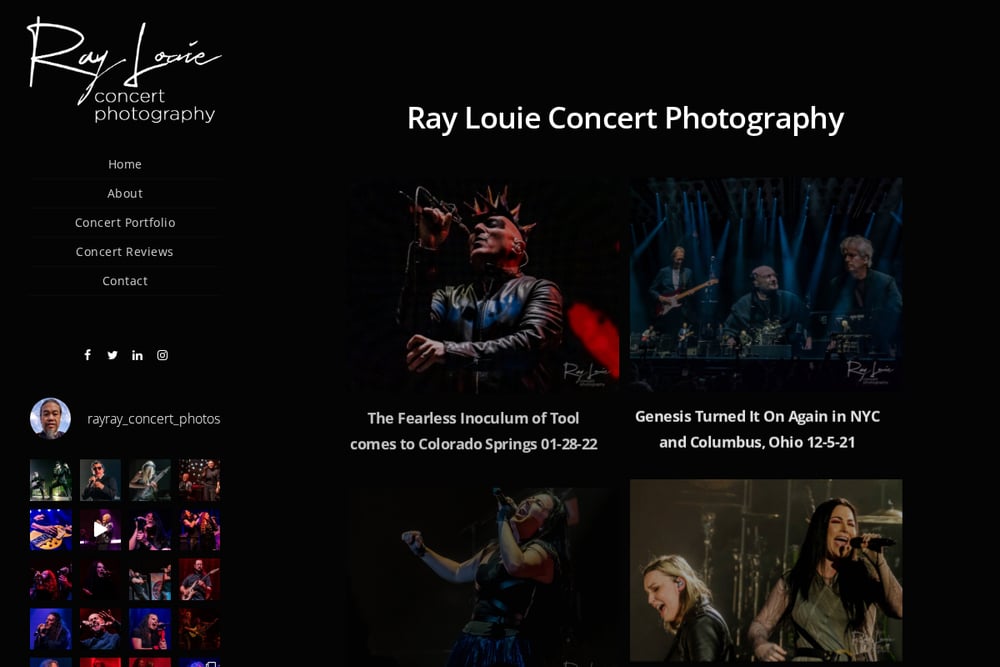Open the About page
The image size is (1000, 667).
point(125,193)
